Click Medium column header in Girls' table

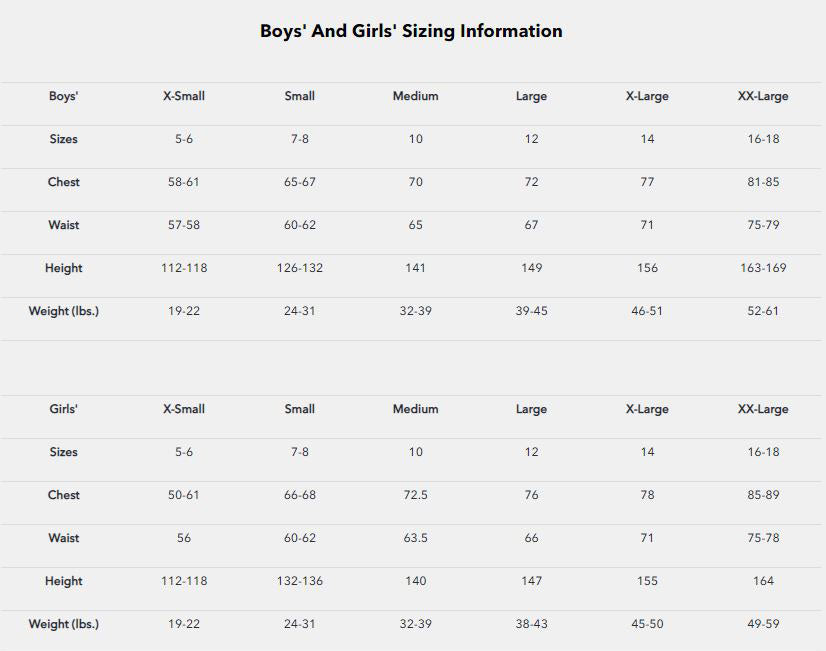pos(415,410)
